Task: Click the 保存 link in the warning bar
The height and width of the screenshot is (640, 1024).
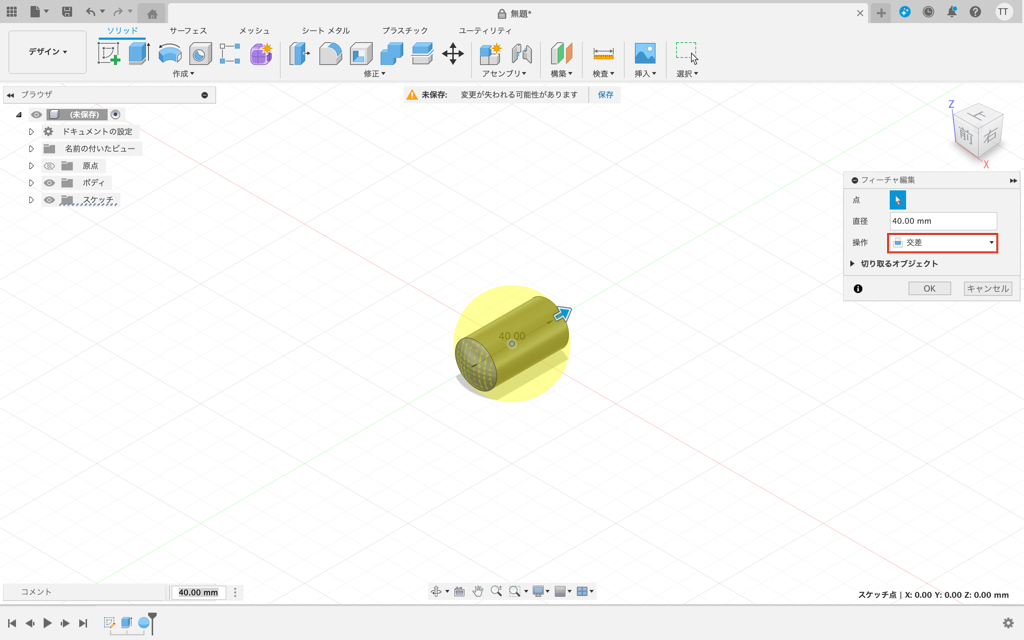Action: pyautogui.click(x=605, y=95)
